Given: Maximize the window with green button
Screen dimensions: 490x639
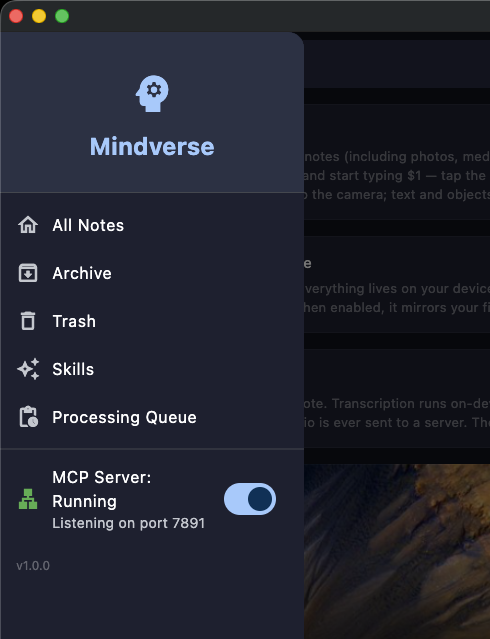Looking at the screenshot, I should click(x=62, y=16).
